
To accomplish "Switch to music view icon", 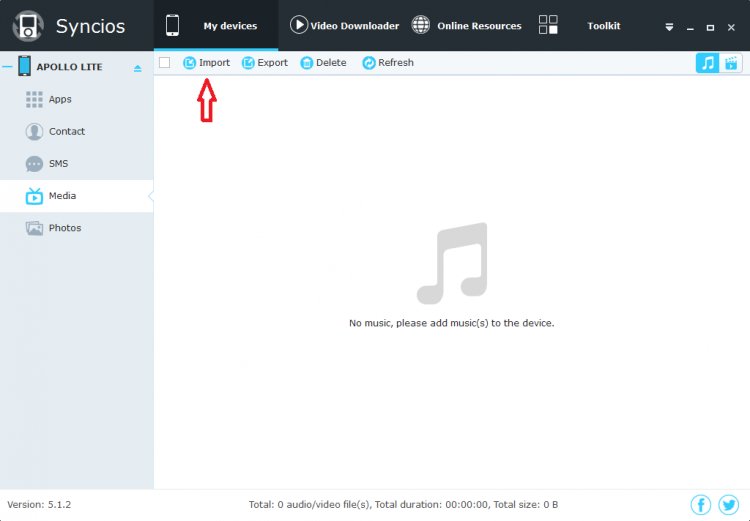I will point(707,63).
